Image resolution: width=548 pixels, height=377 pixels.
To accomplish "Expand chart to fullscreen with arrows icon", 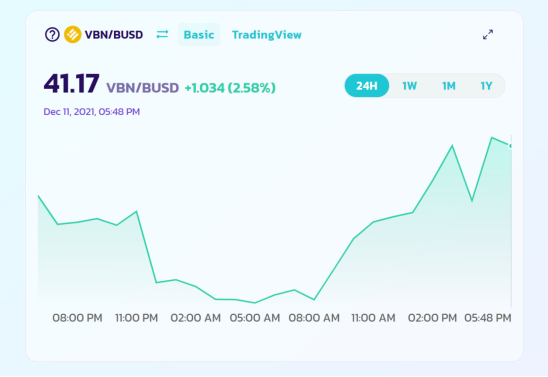I will (x=488, y=34).
